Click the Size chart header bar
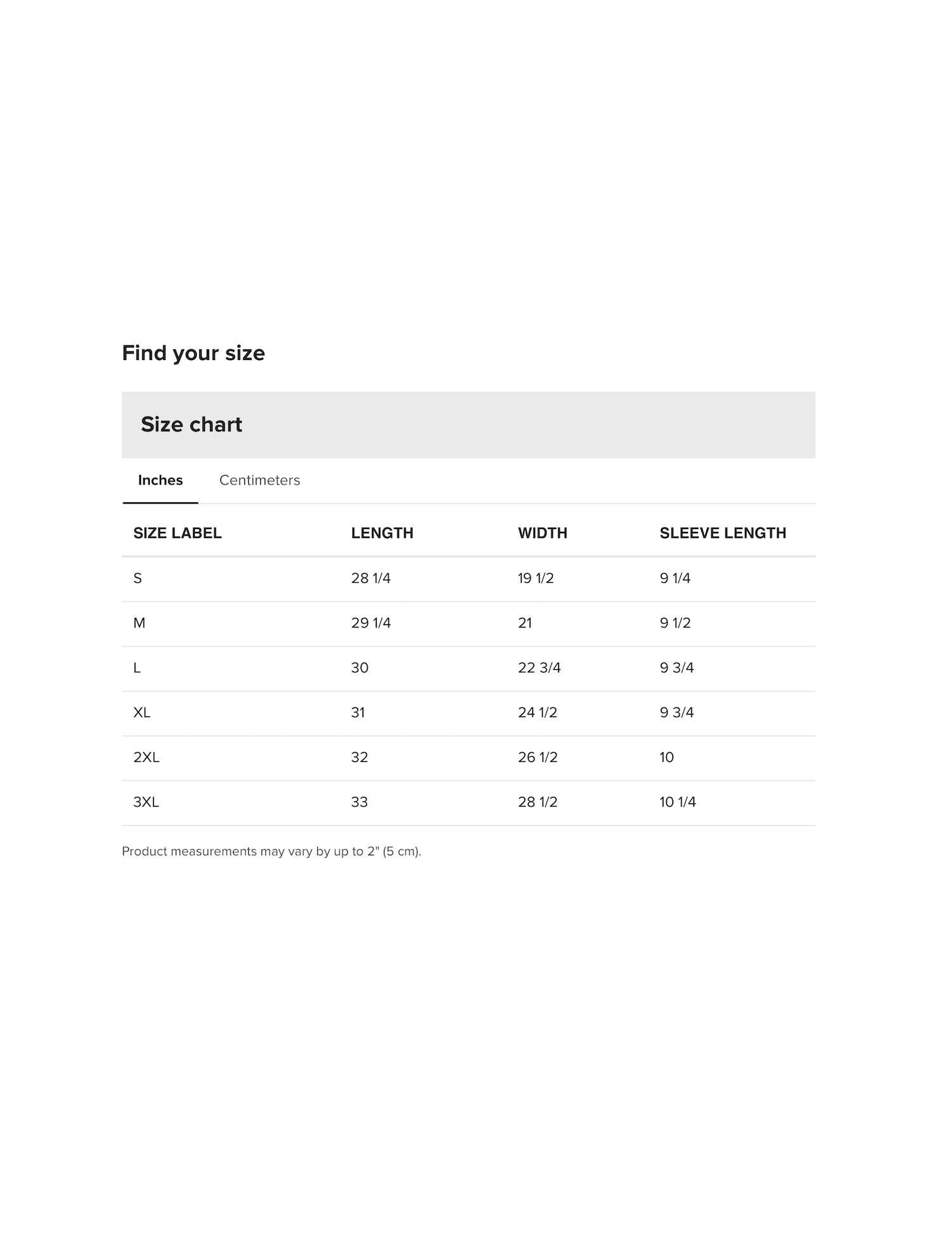Viewport: 952px width, 1256px height. coord(468,425)
